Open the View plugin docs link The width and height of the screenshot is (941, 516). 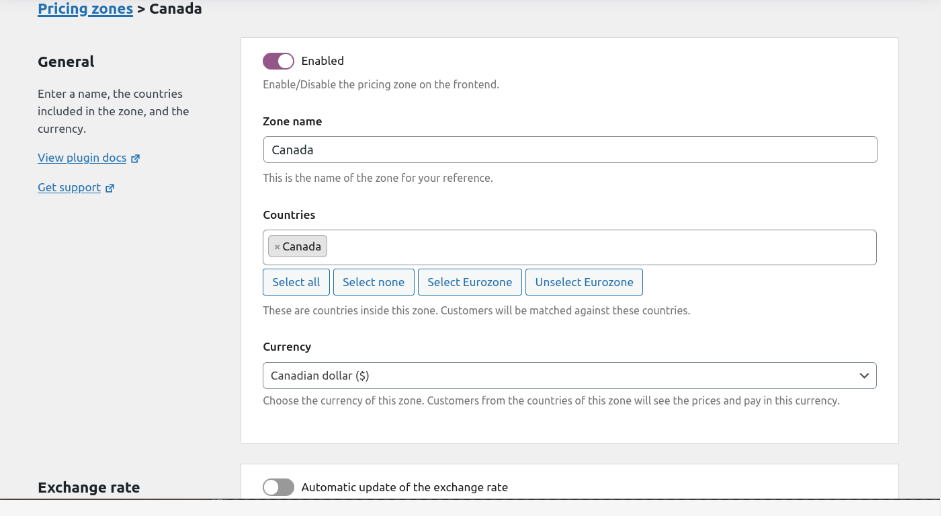click(x=82, y=158)
